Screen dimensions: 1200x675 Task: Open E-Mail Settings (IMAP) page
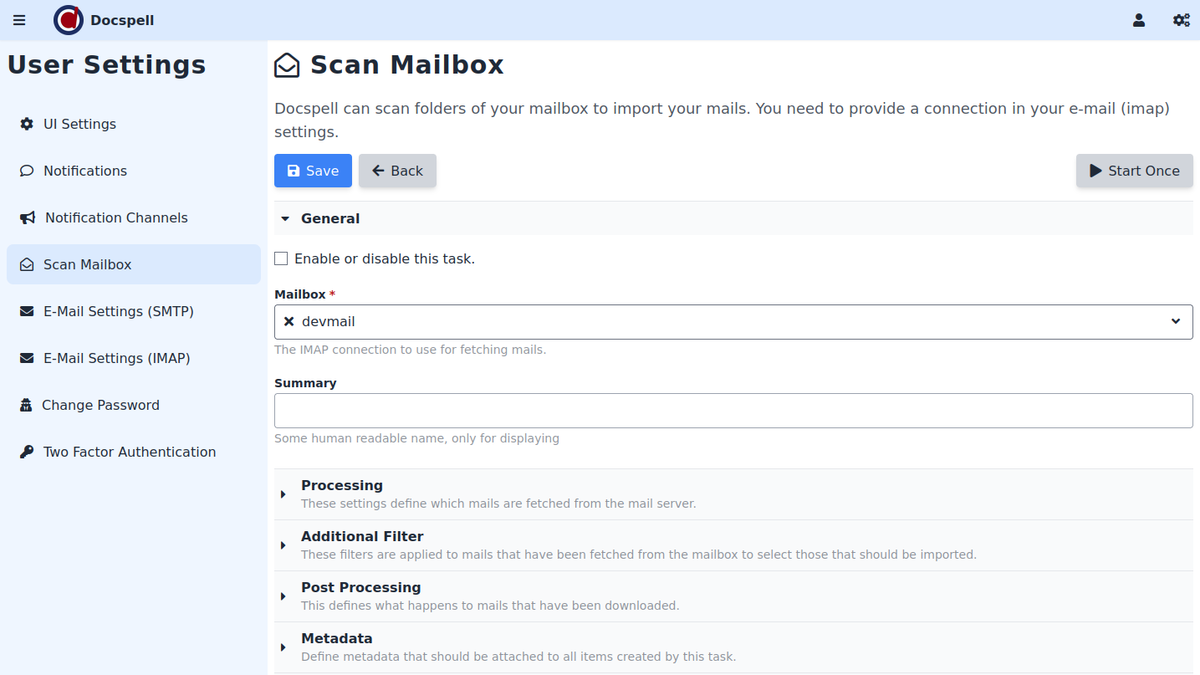point(116,358)
